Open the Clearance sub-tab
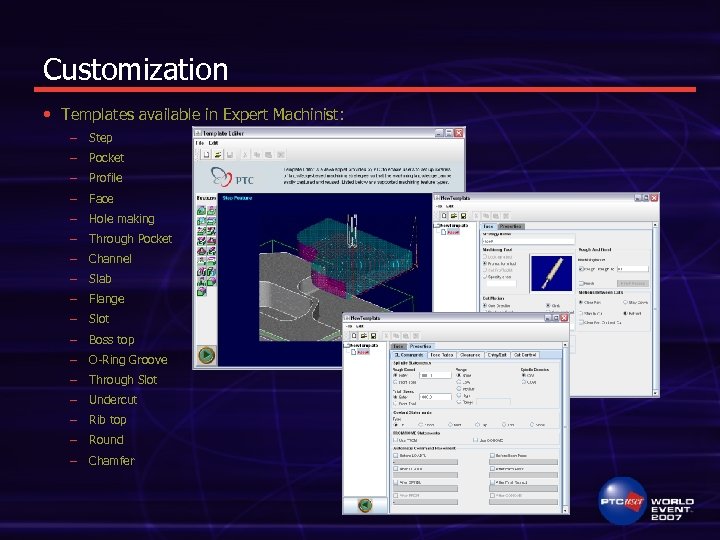The image size is (720, 540). pos(470,355)
